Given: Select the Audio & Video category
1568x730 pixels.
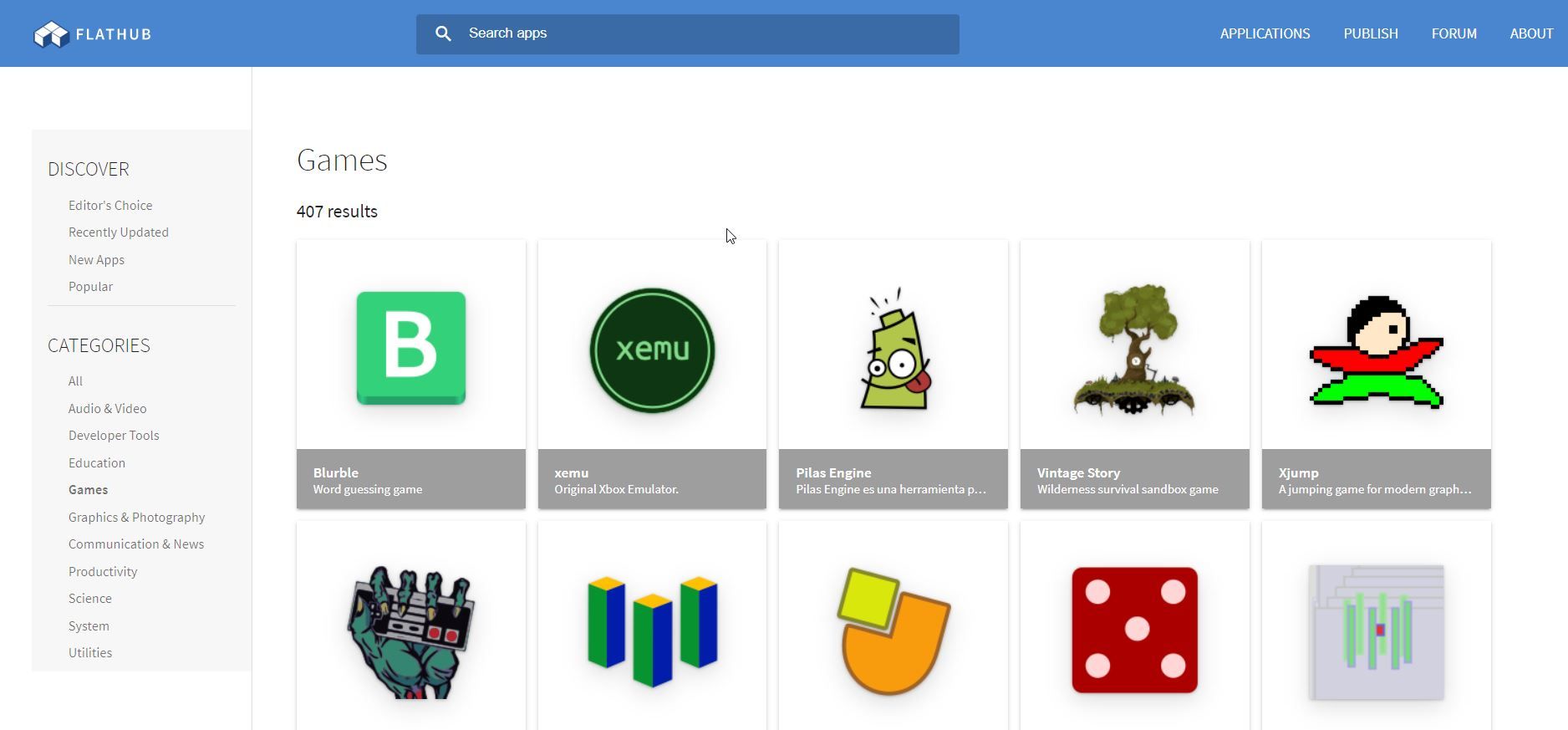Looking at the screenshot, I should 107,408.
